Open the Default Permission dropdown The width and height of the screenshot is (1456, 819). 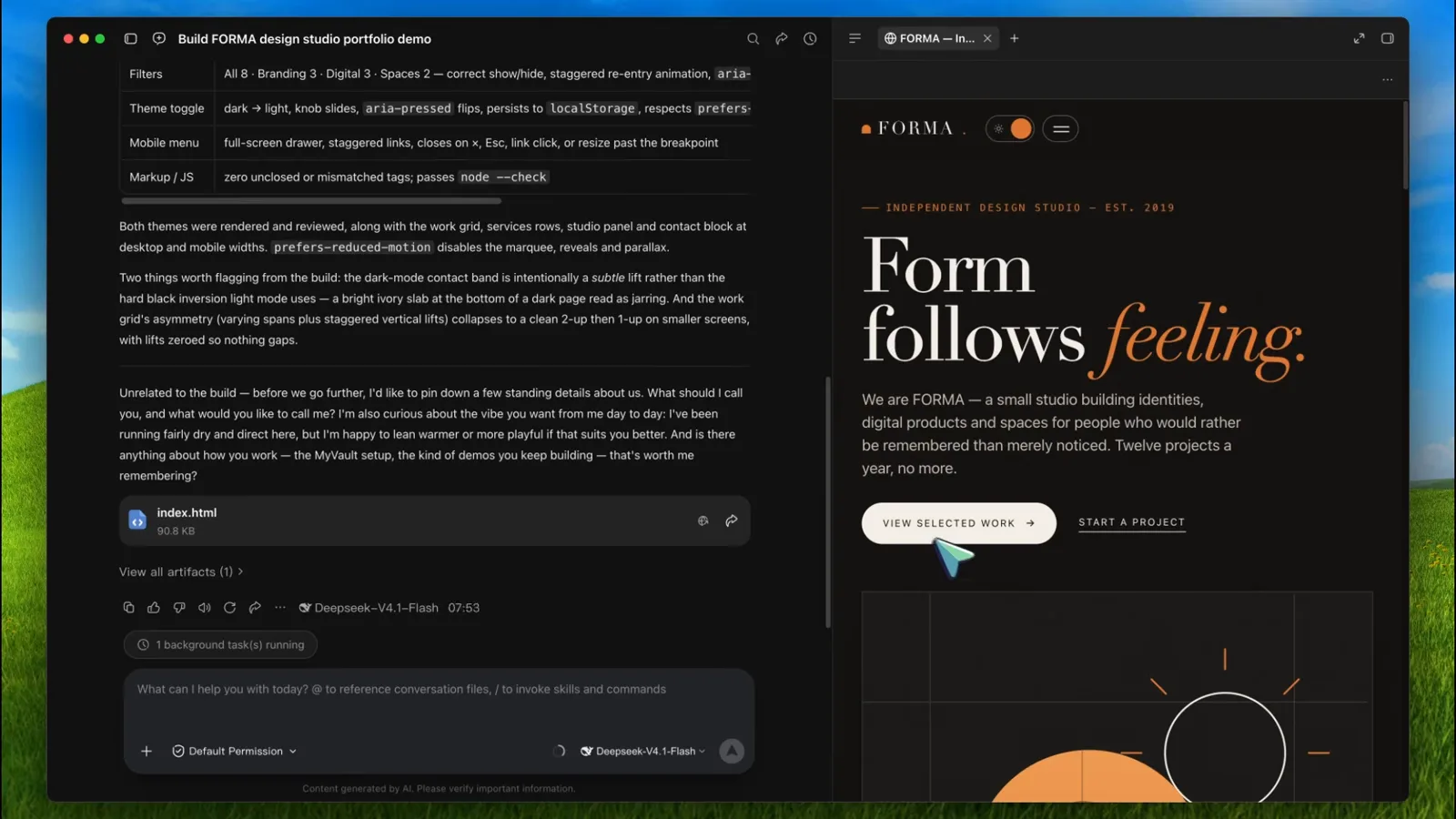click(235, 752)
